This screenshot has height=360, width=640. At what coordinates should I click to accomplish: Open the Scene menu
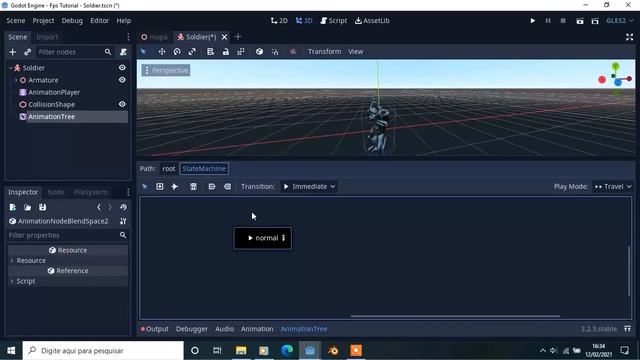point(16,20)
